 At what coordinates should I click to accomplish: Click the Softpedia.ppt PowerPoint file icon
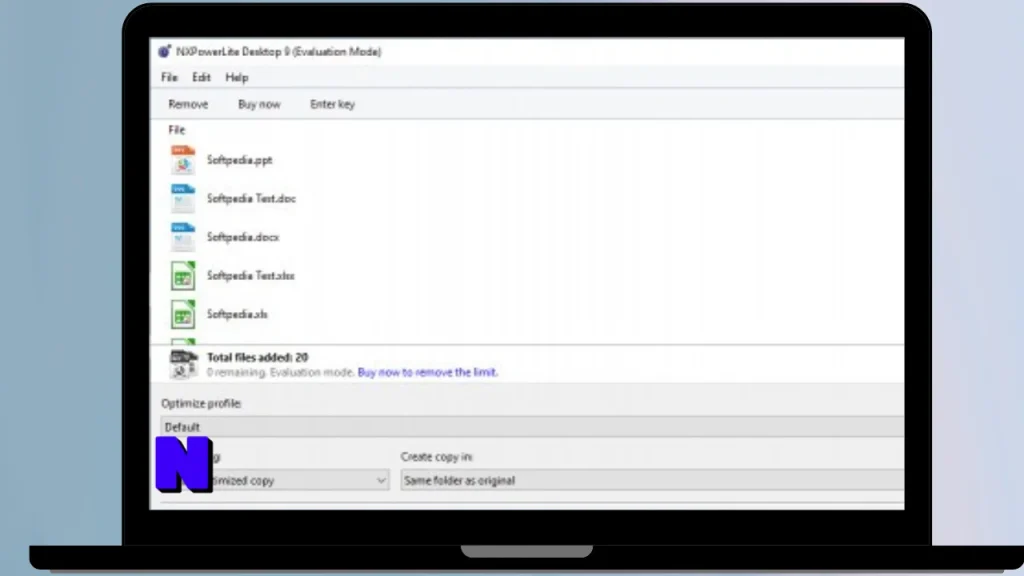(x=183, y=160)
